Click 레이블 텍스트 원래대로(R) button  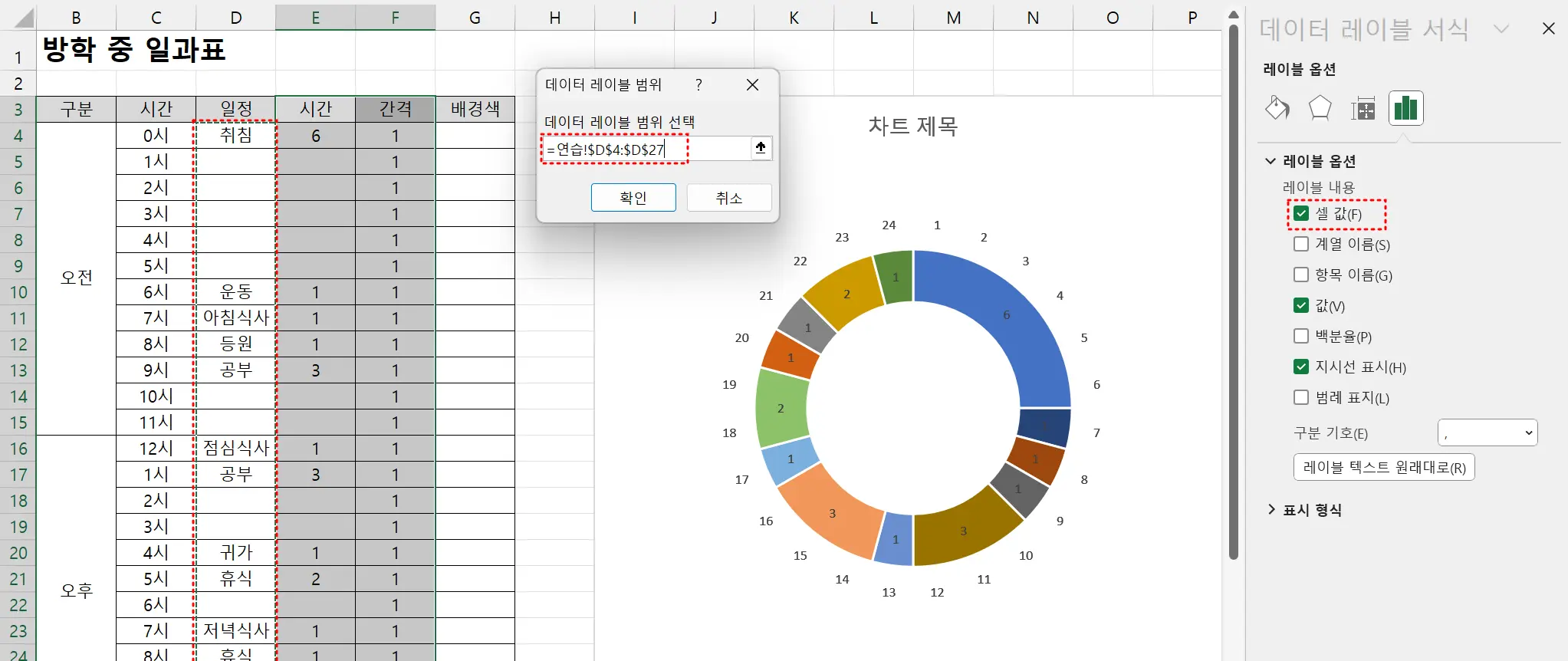point(1384,467)
